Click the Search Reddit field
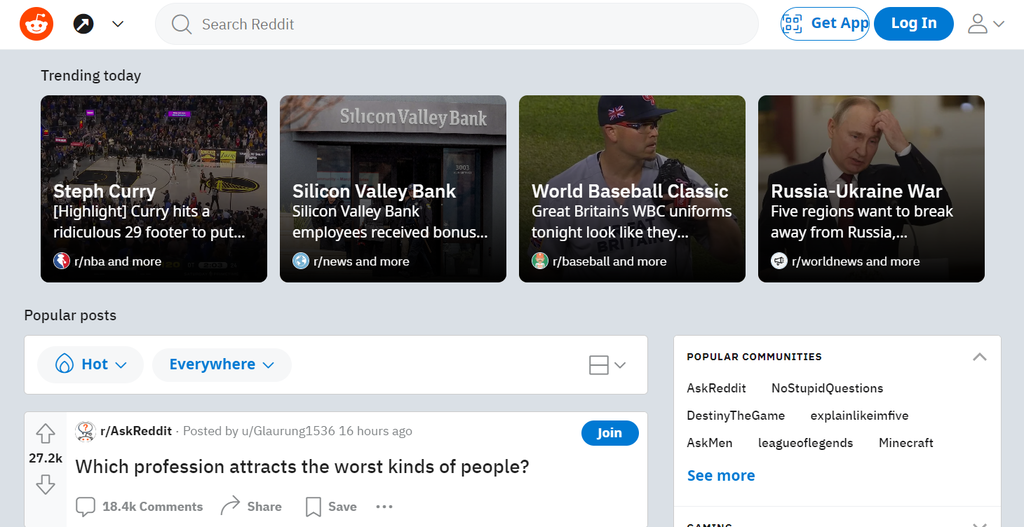The image size is (1024, 527). [456, 24]
